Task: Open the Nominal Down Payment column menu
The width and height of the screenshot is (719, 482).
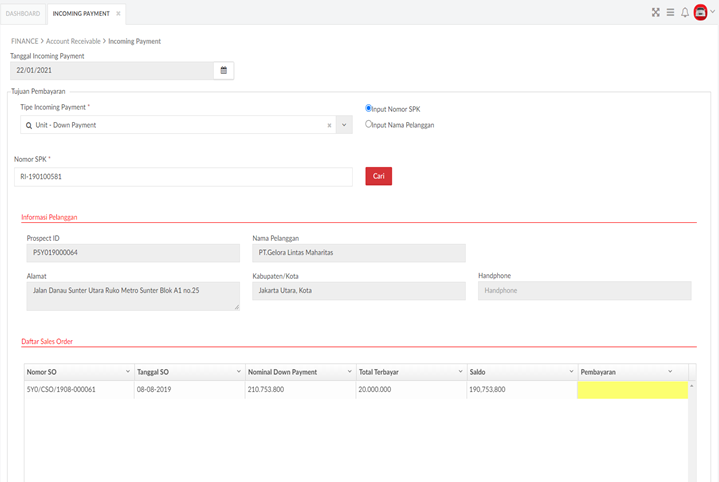Action: (x=350, y=371)
